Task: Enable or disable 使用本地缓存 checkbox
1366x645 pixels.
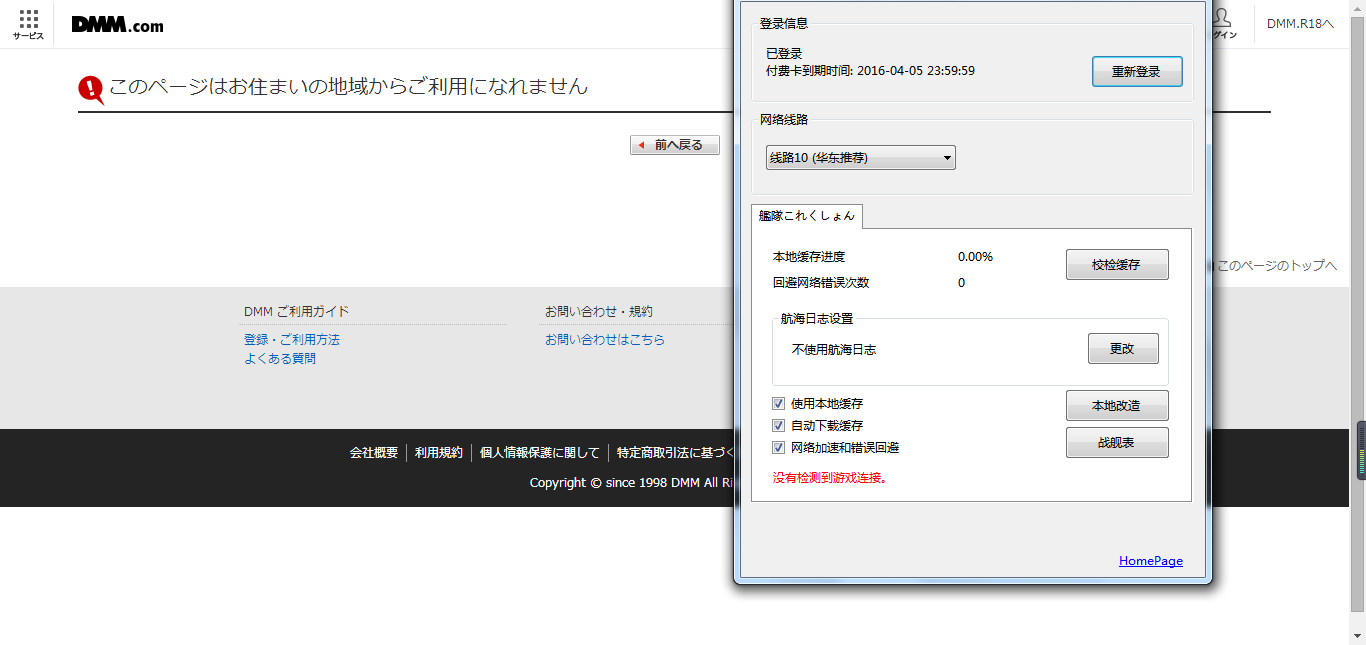Action: pyautogui.click(x=778, y=404)
